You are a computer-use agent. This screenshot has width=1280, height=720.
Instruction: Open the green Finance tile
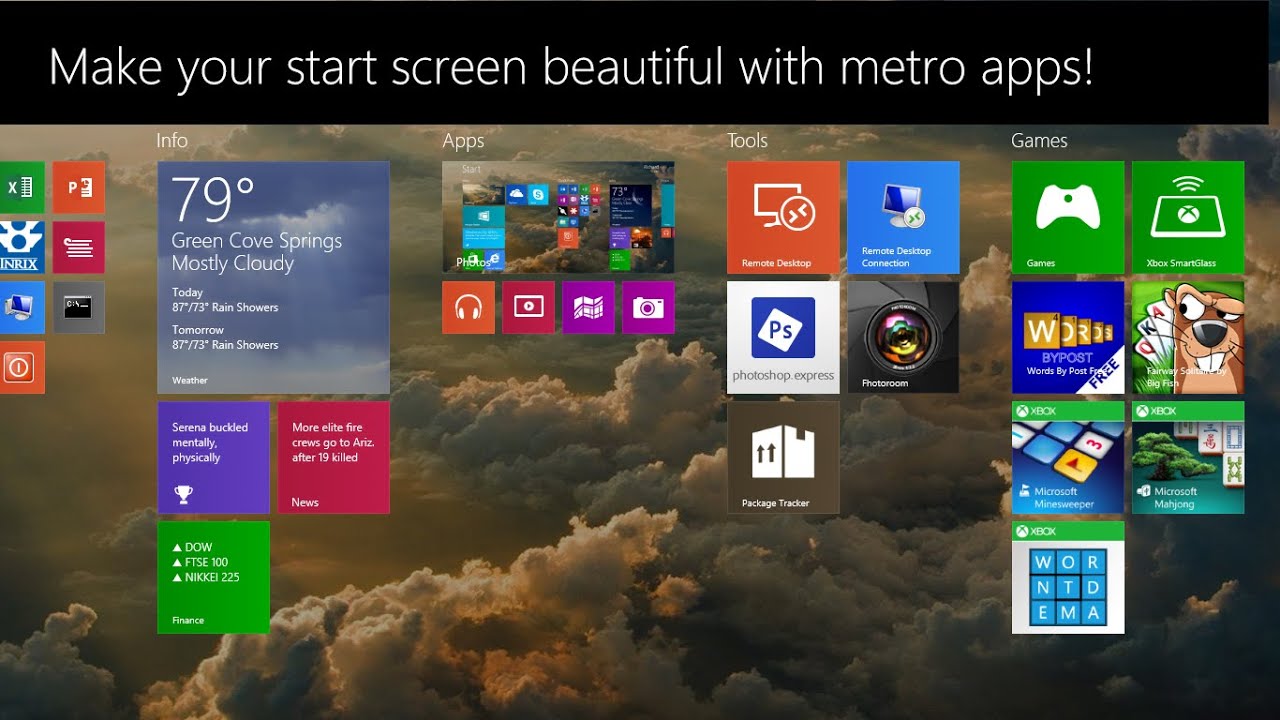(213, 577)
